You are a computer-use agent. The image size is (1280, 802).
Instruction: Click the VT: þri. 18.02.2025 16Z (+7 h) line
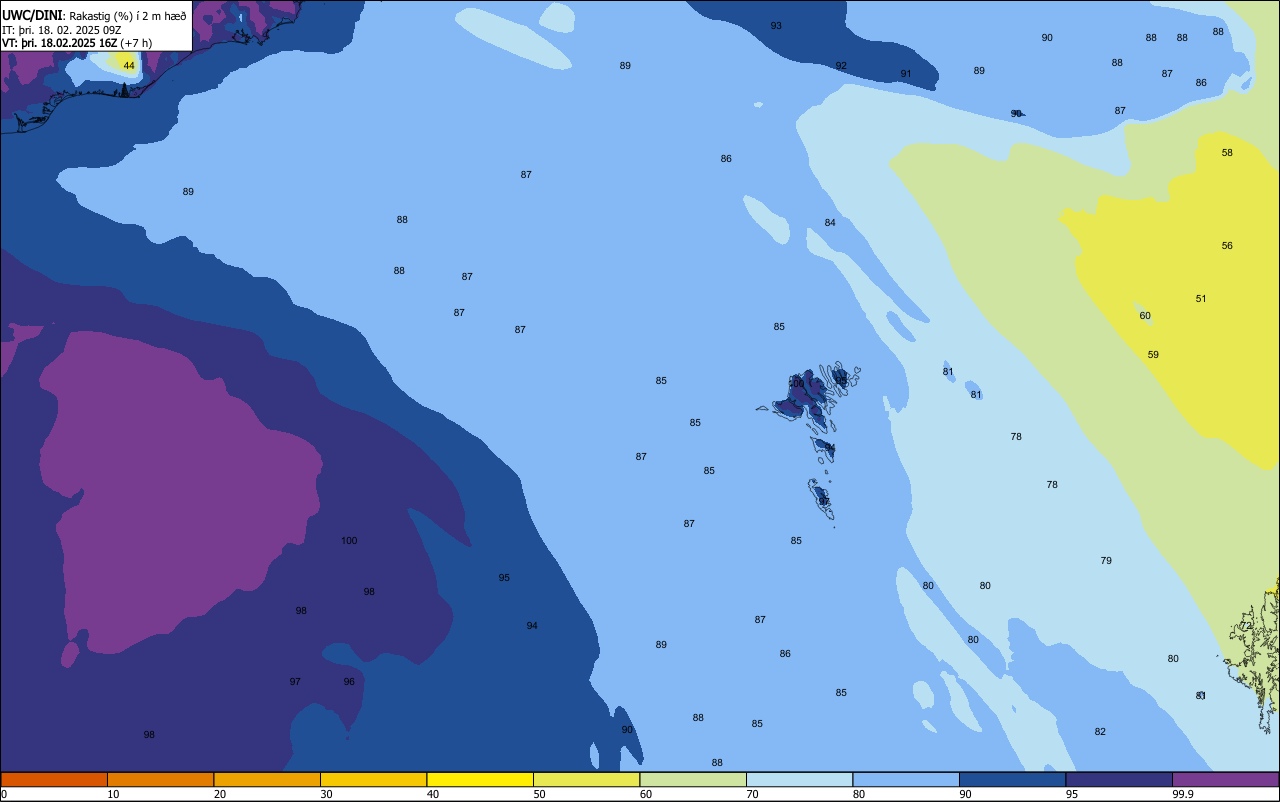77,43
